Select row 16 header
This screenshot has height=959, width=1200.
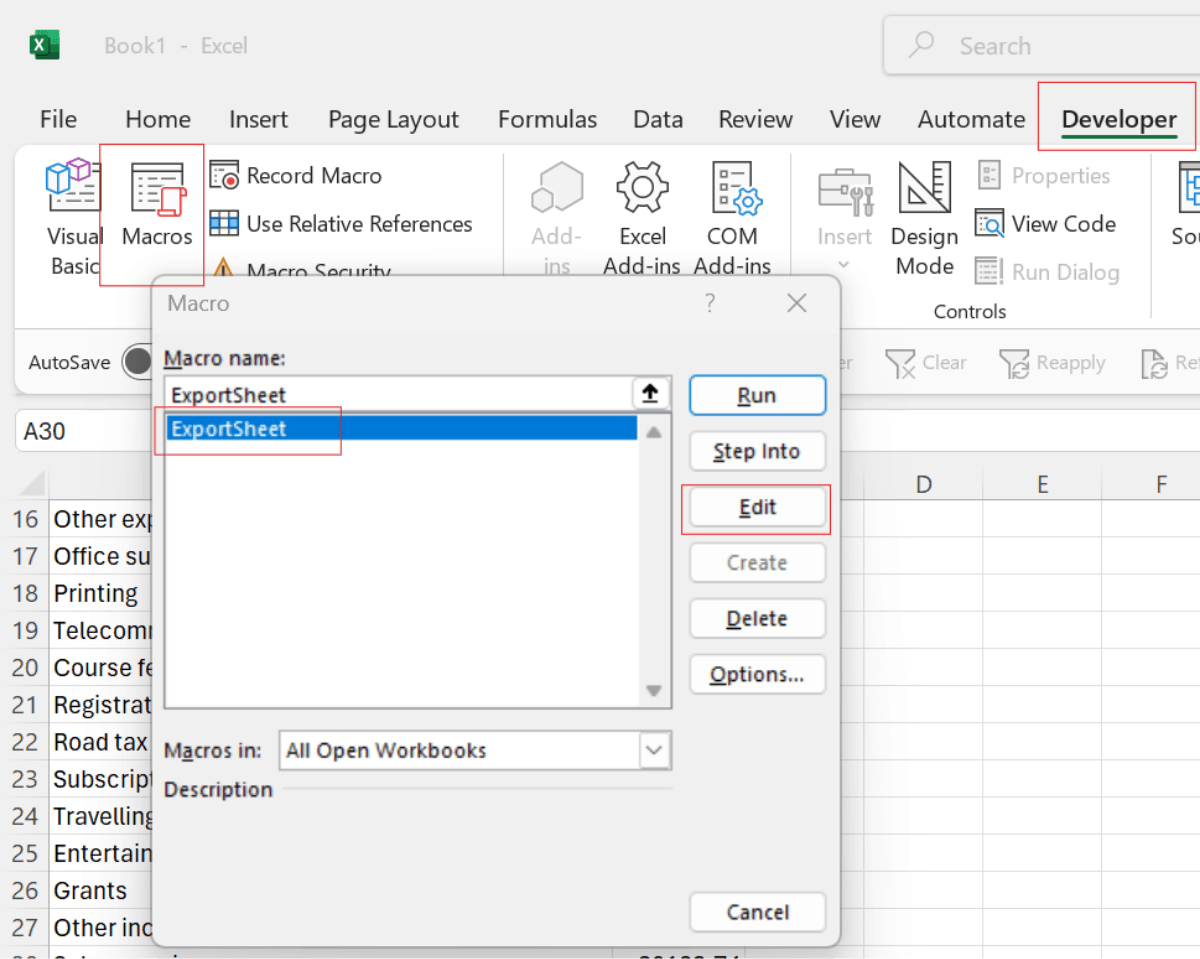(25, 519)
